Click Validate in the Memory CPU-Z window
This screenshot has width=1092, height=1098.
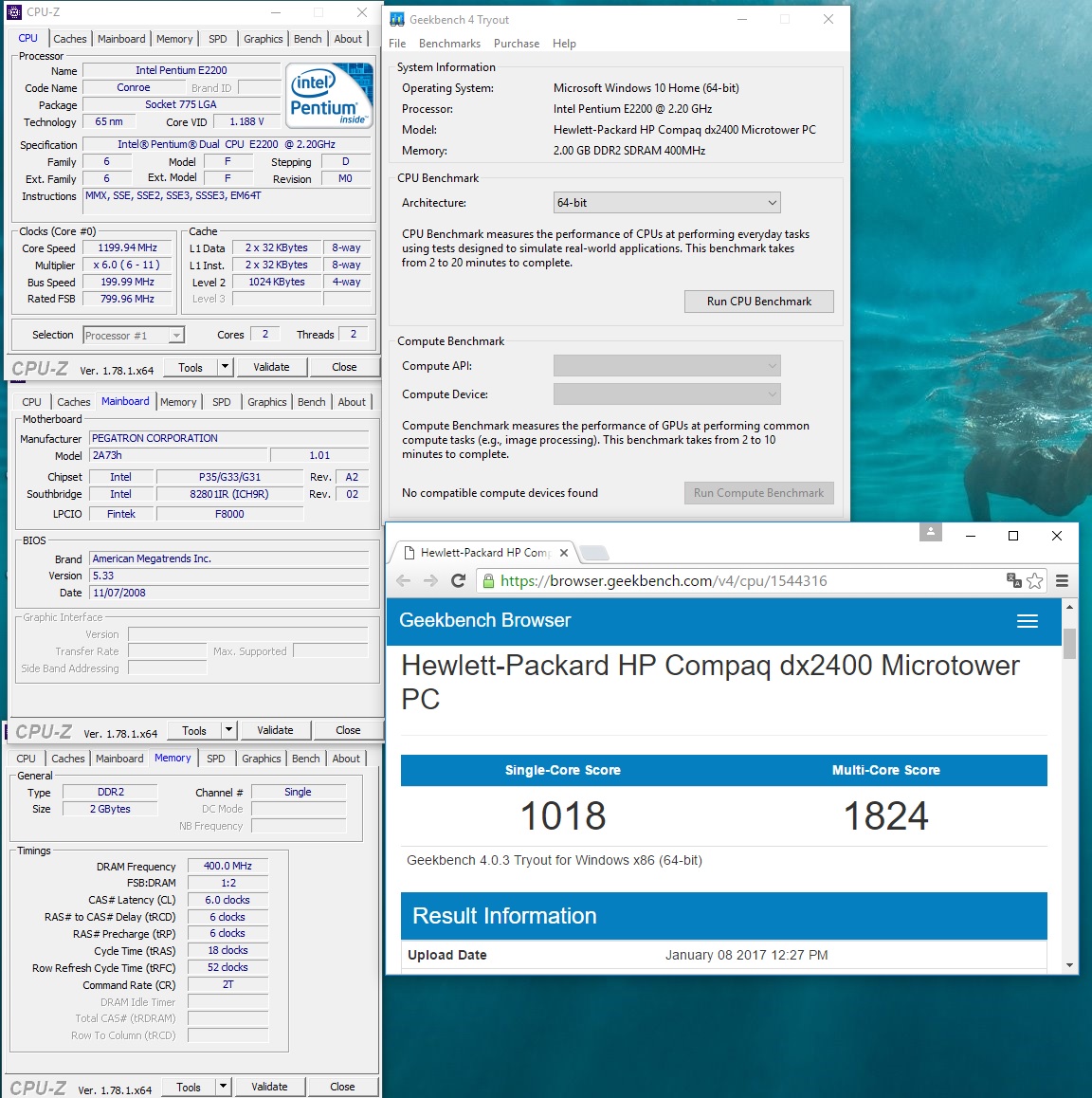[269, 1087]
